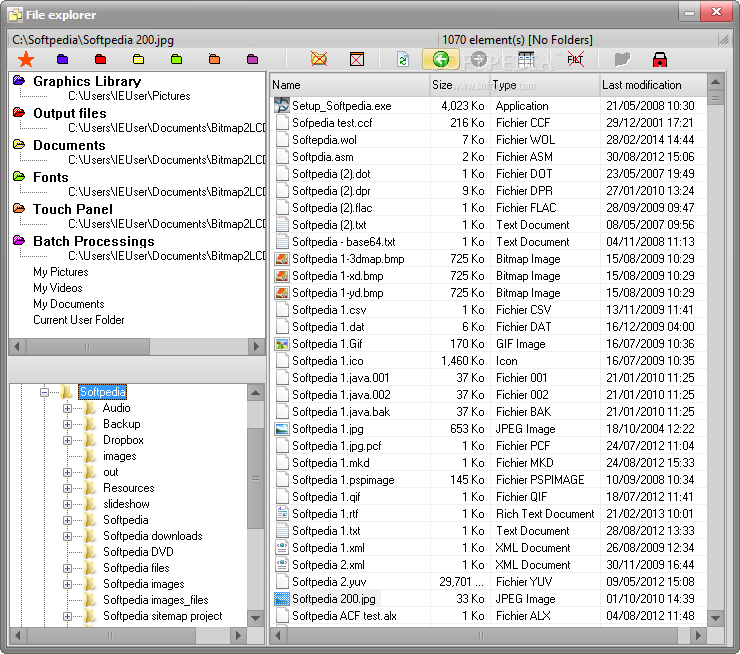Sort by the Type column header
Image resolution: width=740 pixels, height=654 pixels.
(x=545, y=85)
